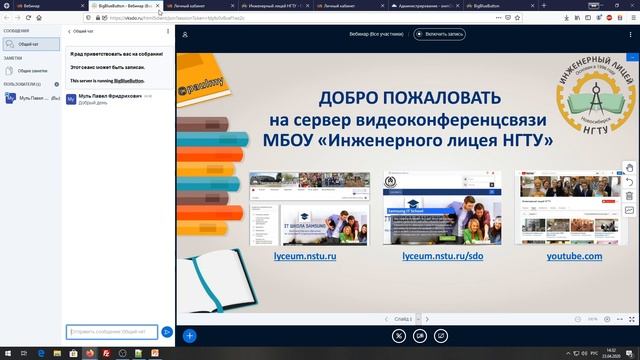Open the youtube.com link on slide

point(574,256)
